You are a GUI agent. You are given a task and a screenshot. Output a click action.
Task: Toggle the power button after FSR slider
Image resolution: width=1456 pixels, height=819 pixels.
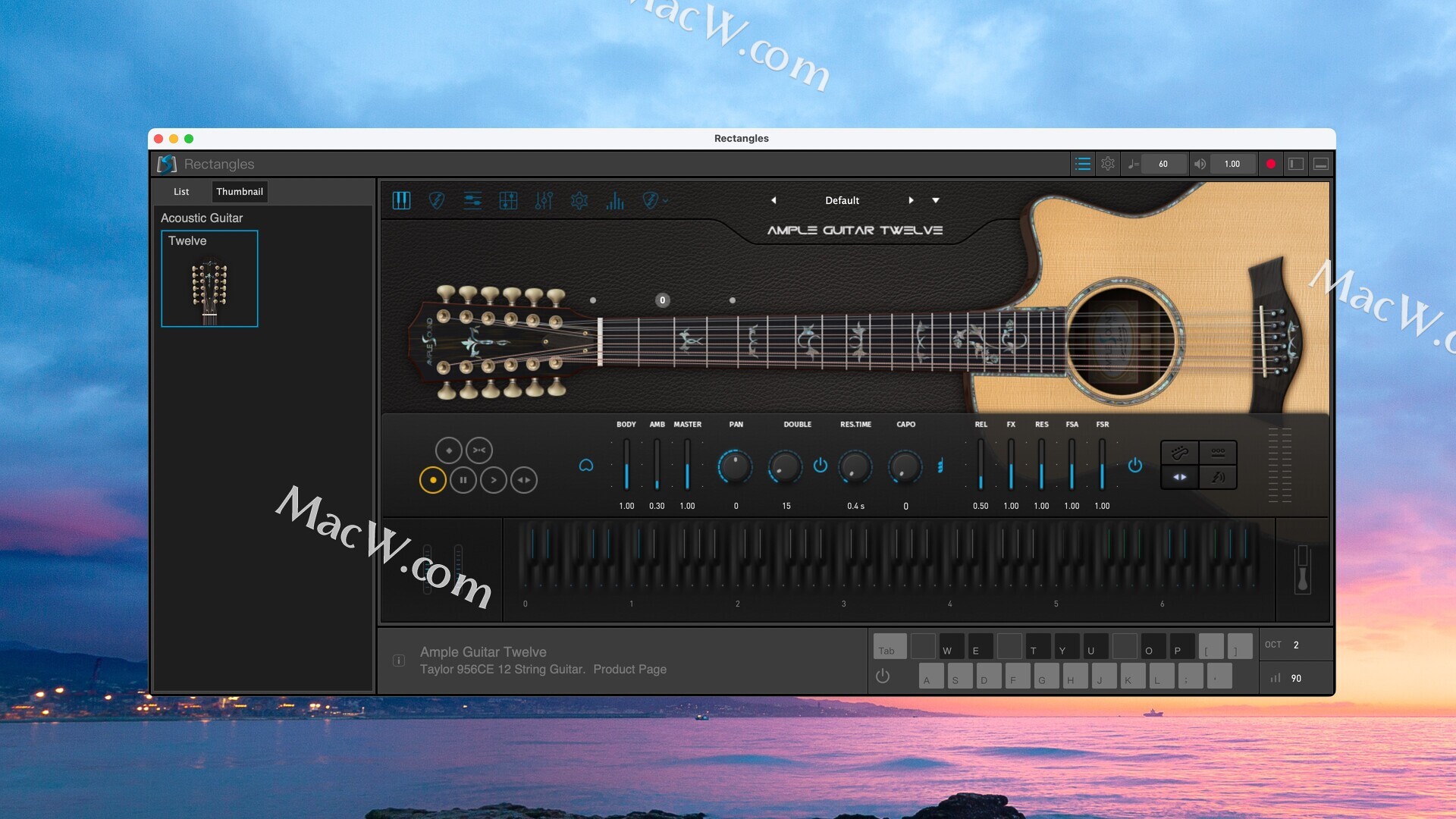[x=1135, y=465]
